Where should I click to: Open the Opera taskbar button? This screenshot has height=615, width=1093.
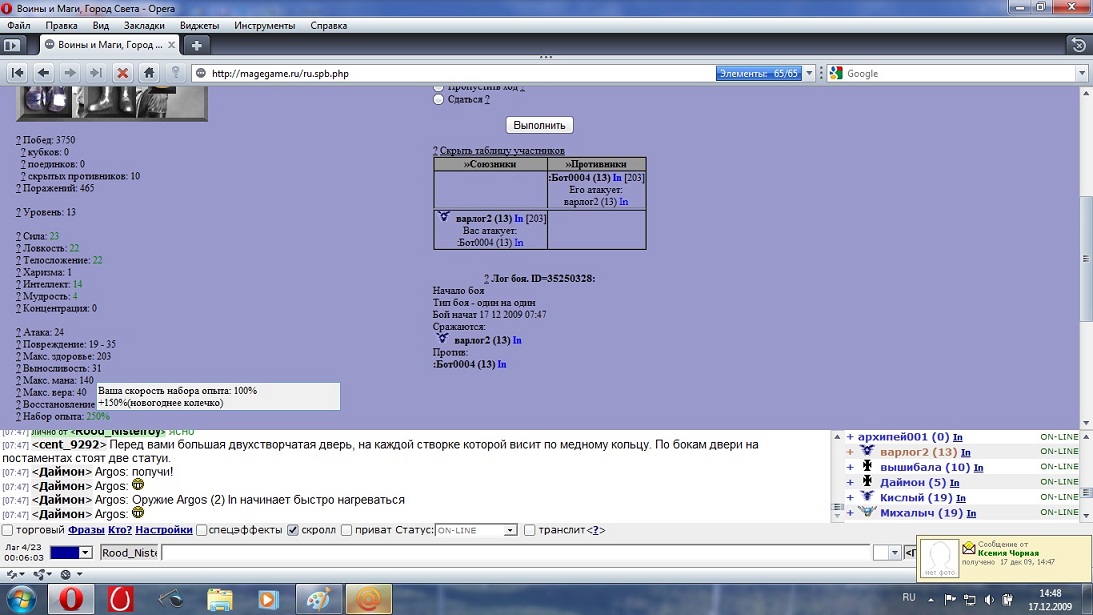[70, 599]
